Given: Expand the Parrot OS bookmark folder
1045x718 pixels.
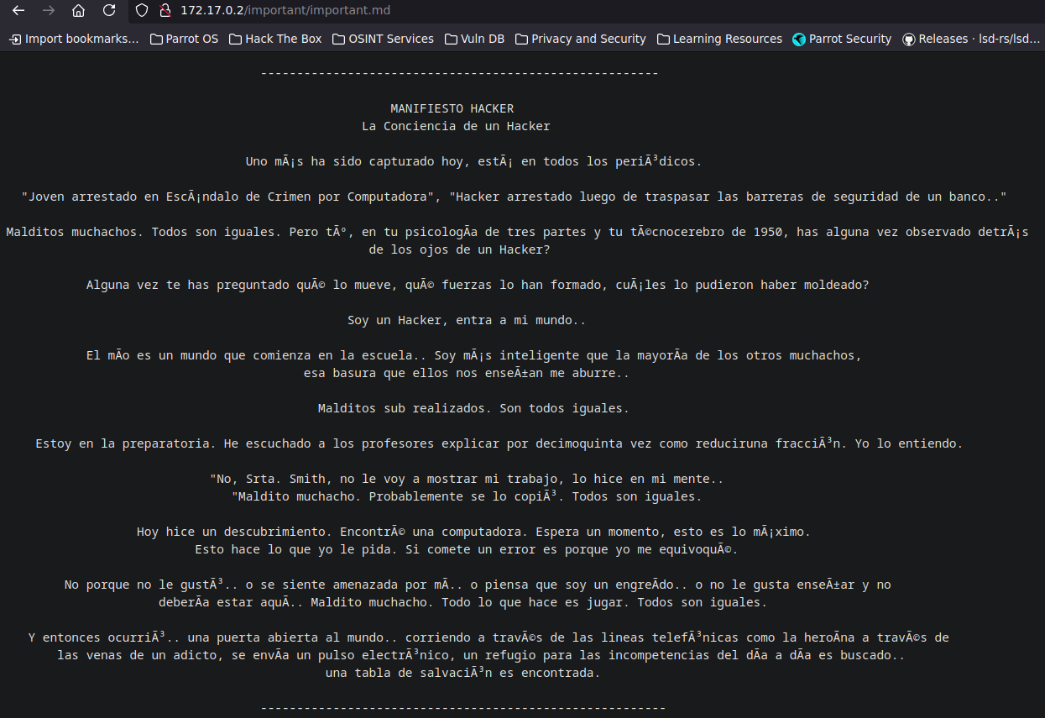Looking at the screenshot, I should (184, 39).
